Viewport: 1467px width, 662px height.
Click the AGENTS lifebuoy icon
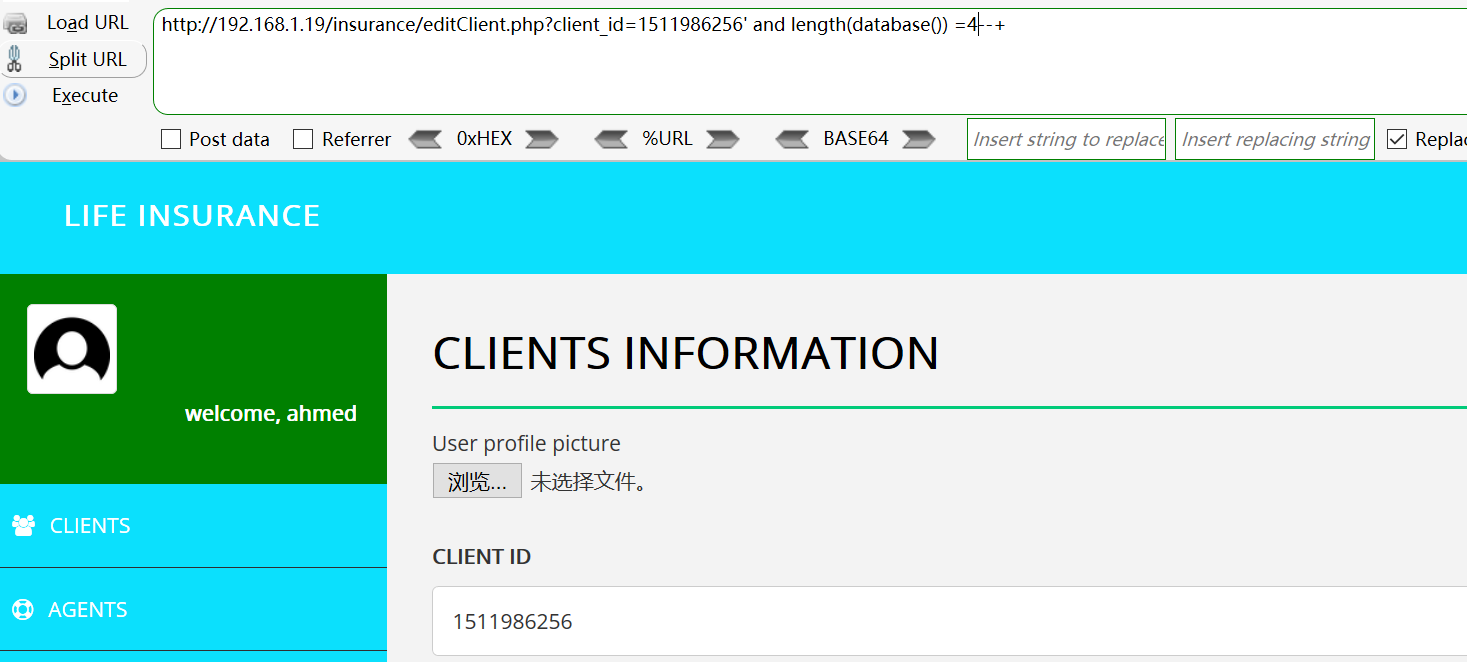(x=22, y=609)
